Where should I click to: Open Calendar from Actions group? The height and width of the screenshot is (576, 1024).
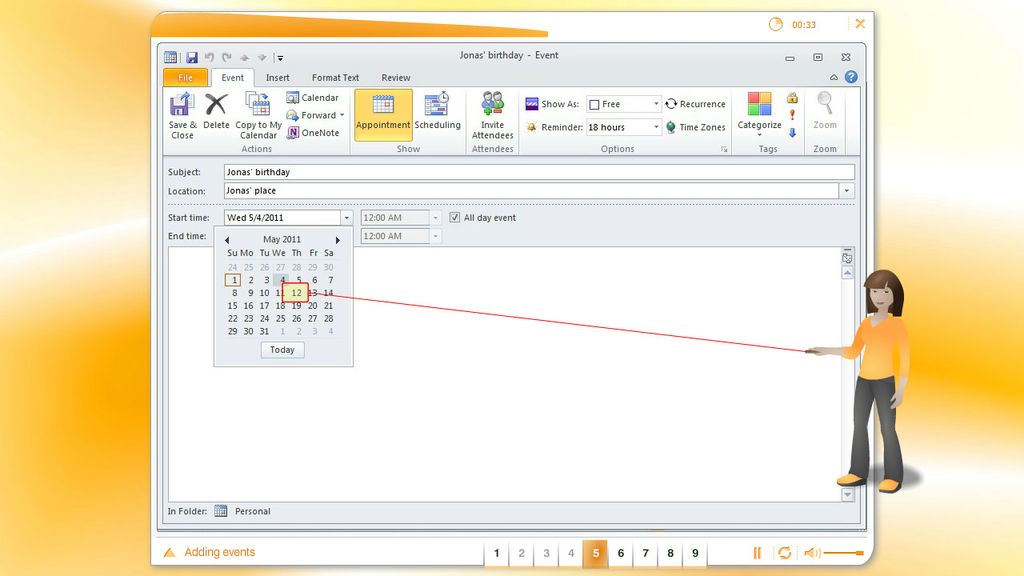(313, 97)
